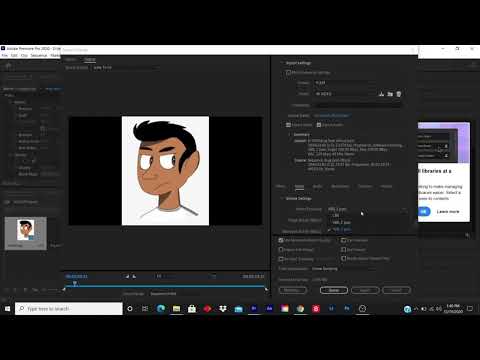Switch to the Output tab
Viewport: 480px width, 360px height.
tap(90, 59)
